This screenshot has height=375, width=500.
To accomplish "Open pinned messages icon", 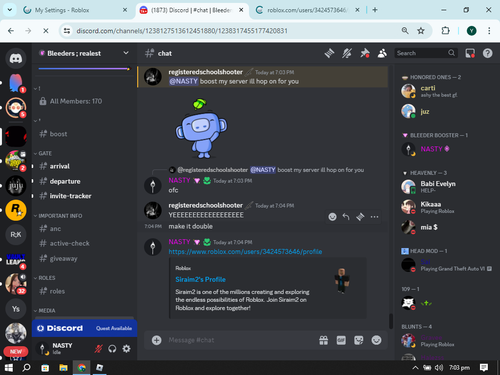I will tap(365, 53).
